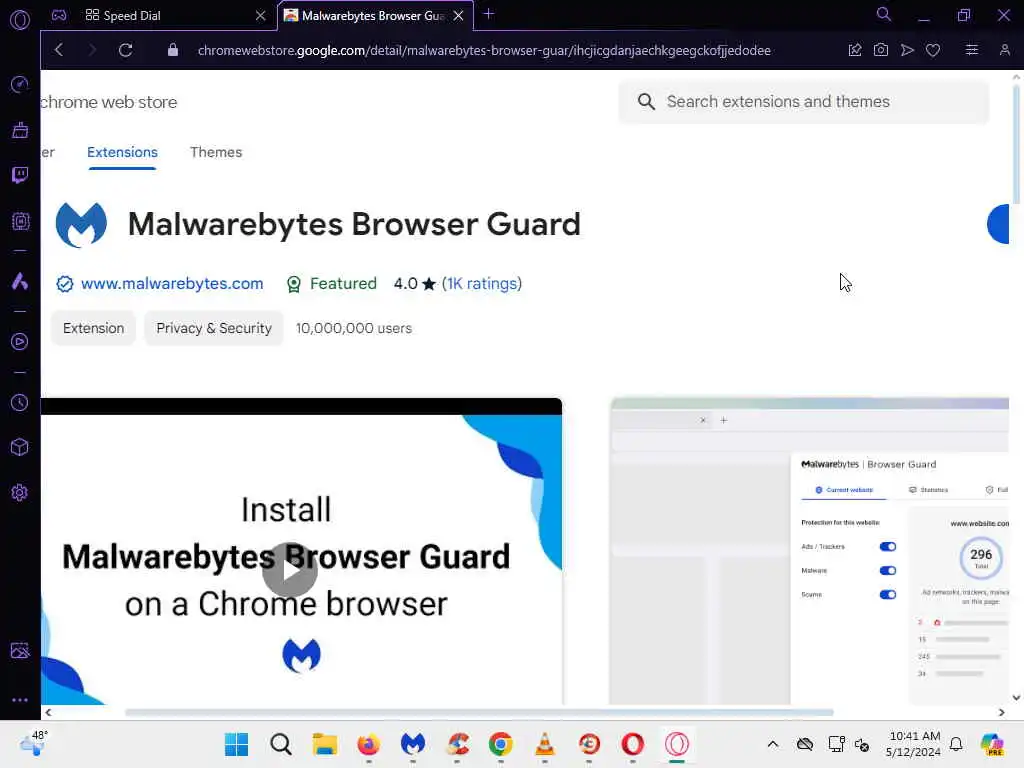Open Google Chrome from the taskbar
The image size is (1024, 768).
click(500, 744)
